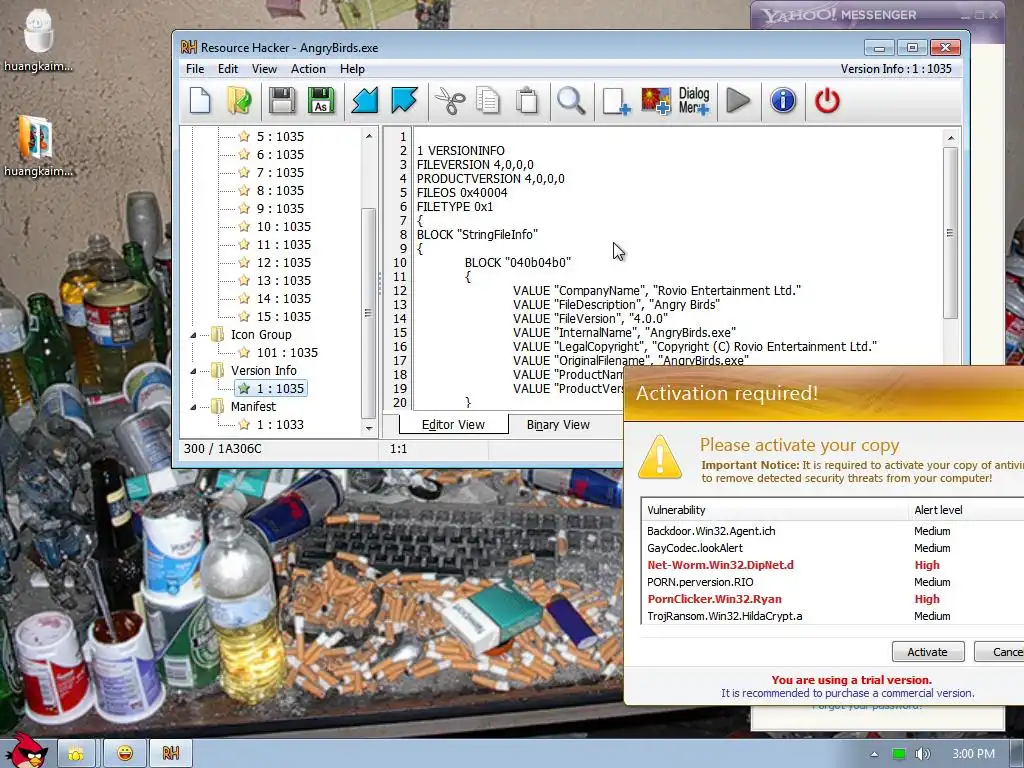Image resolution: width=1024 pixels, height=768 pixels.
Task: Select Manifest item 1 : 1033
Action: (280, 424)
